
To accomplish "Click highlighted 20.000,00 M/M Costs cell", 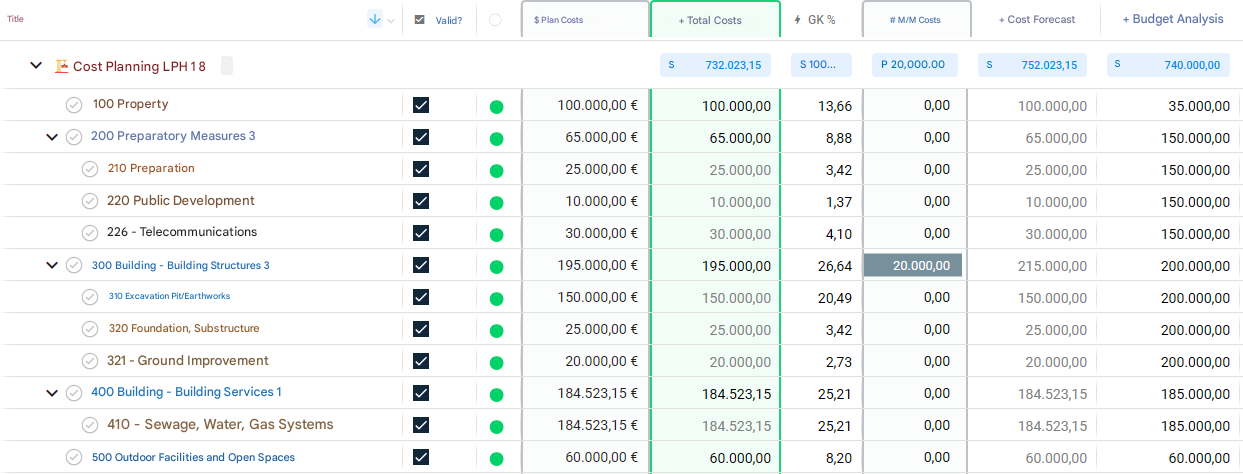I will pos(913,265).
